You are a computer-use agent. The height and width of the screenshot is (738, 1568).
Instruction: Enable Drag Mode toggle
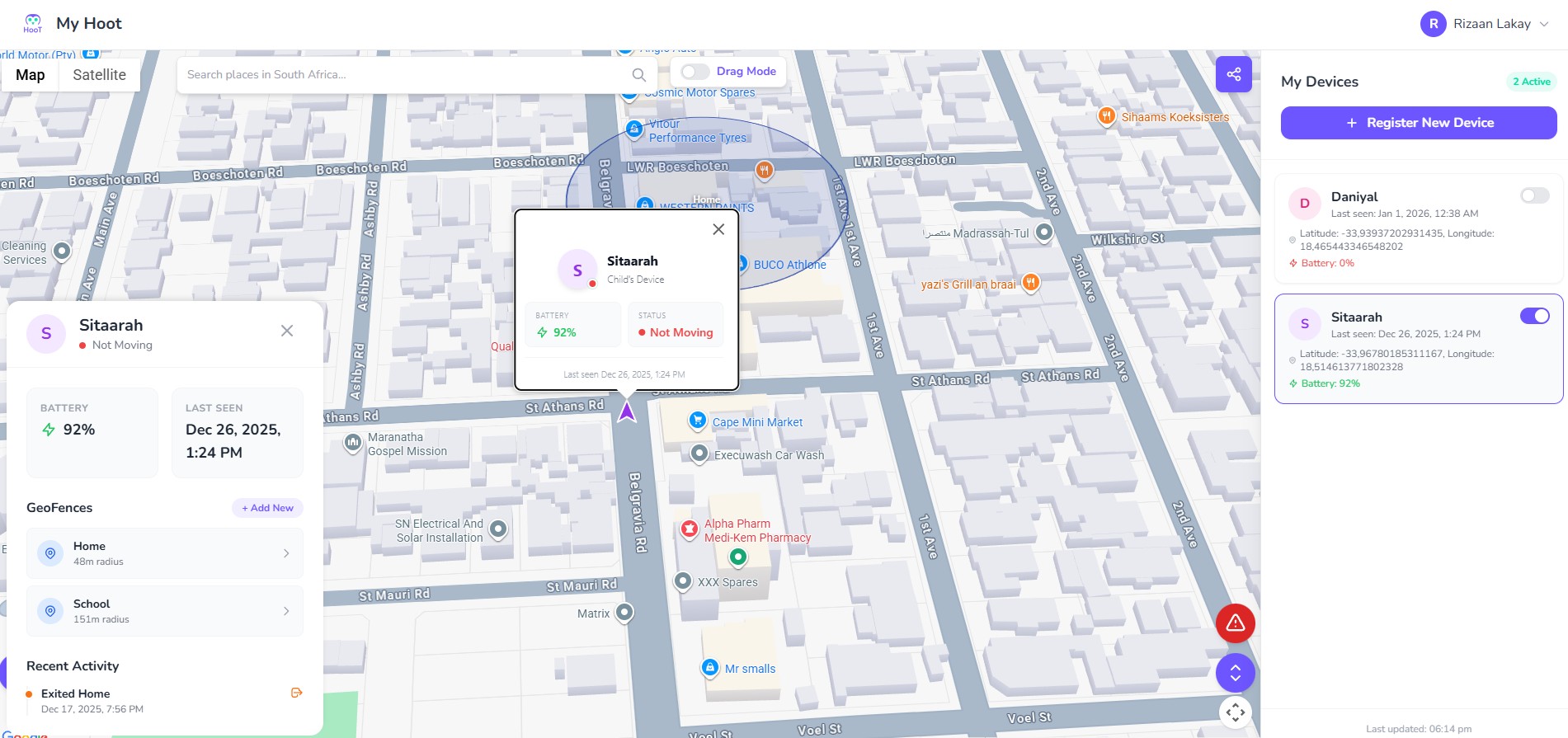click(695, 72)
